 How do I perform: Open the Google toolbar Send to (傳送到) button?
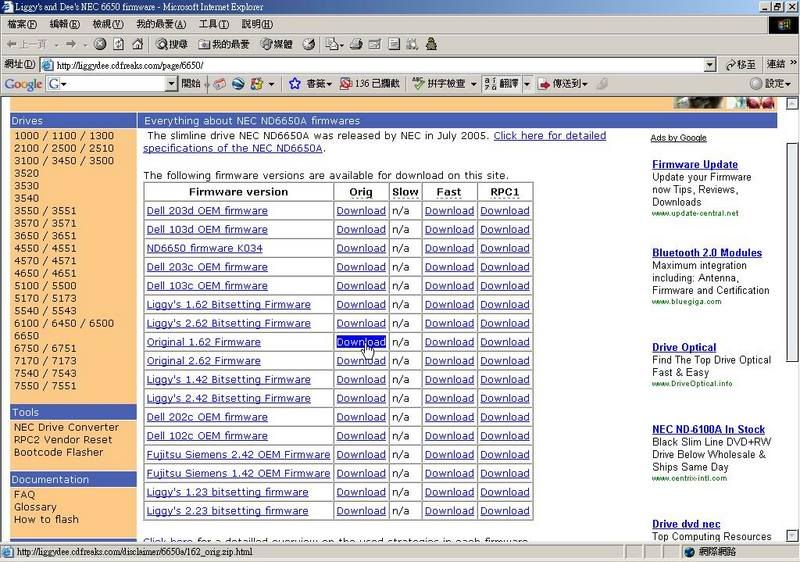563,84
